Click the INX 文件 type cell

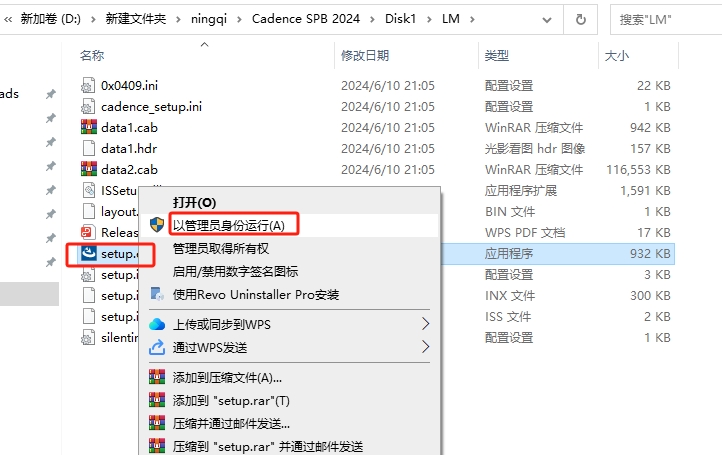pyautogui.click(x=510, y=296)
